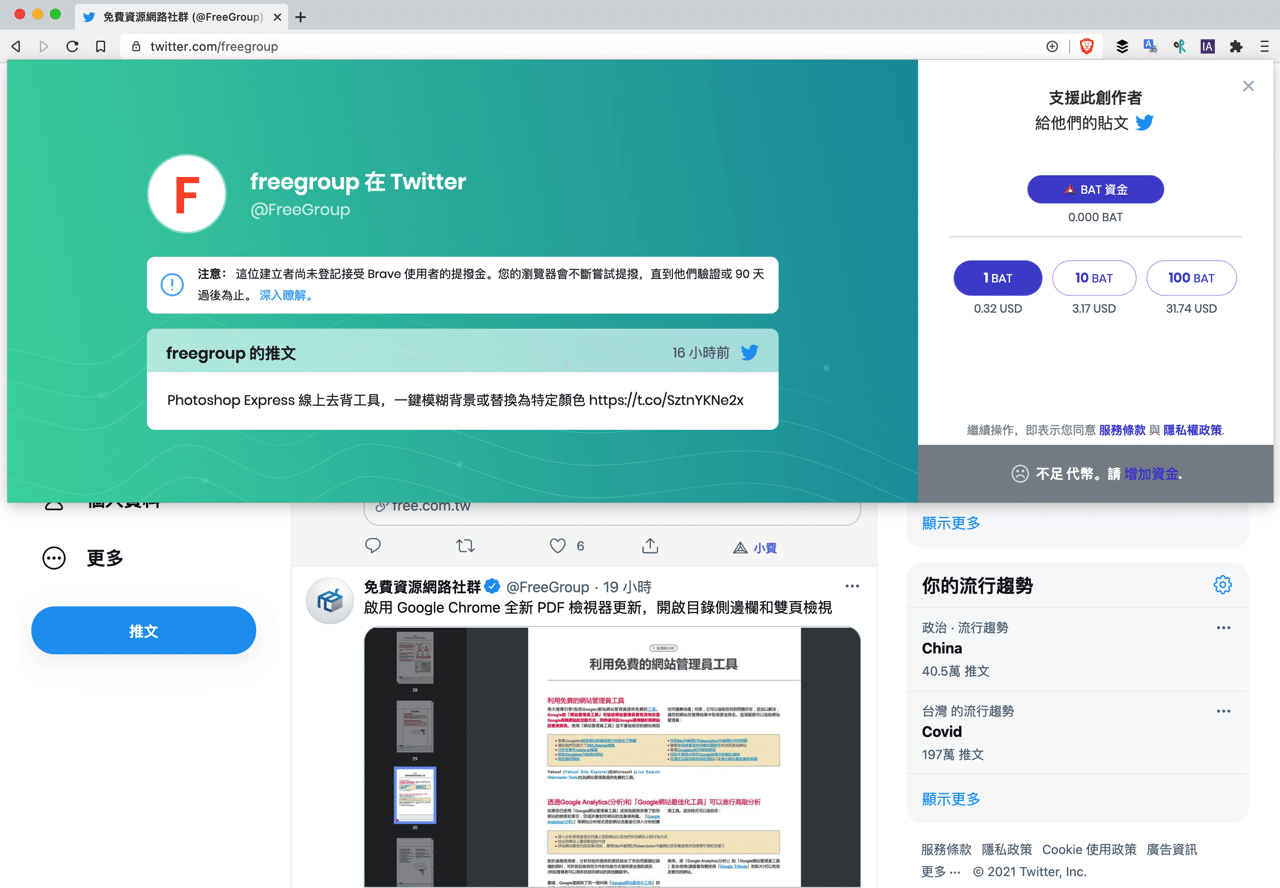The image size is (1280, 888).
Task: Reload the page with refresh icon
Action: click(72, 46)
